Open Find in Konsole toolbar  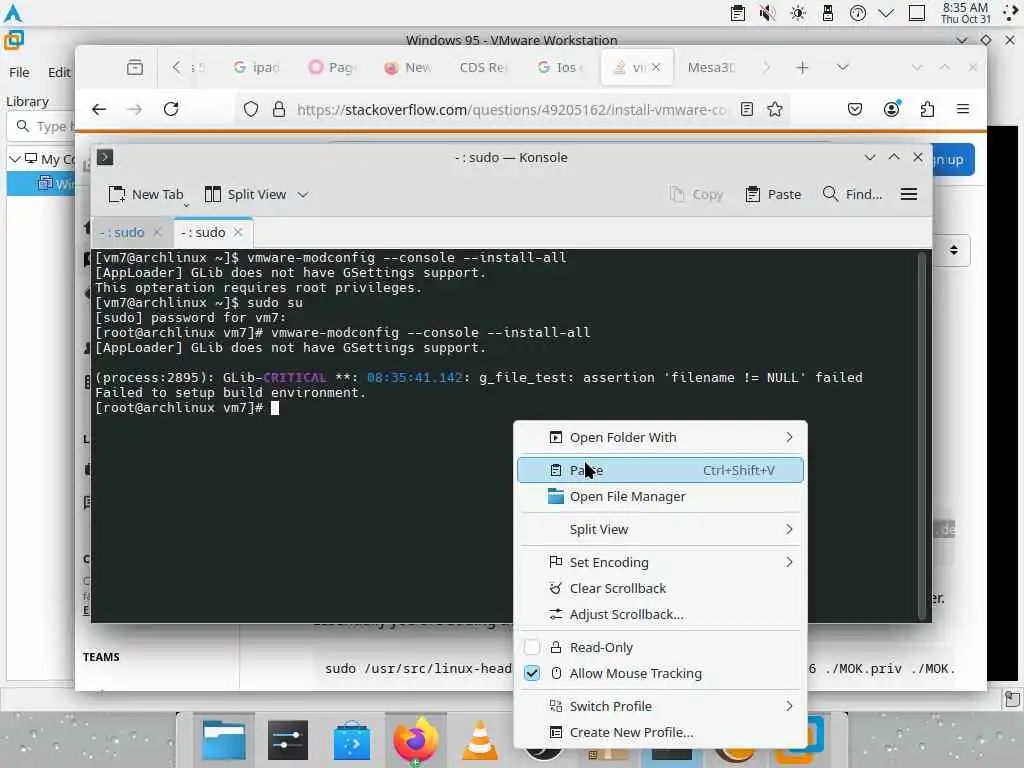pyautogui.click(x=852, y=194)
